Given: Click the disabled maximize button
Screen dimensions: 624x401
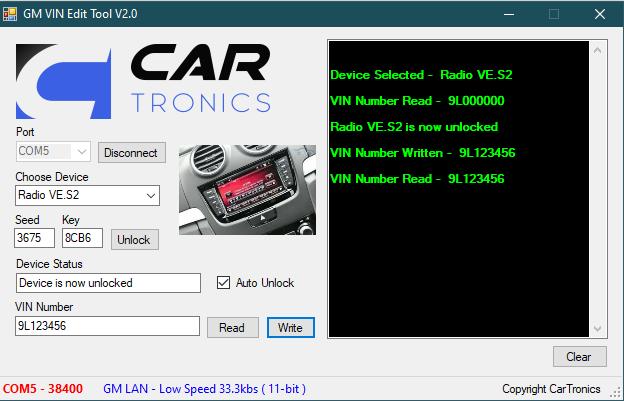Looking at the screenshot, I should 554,14.
